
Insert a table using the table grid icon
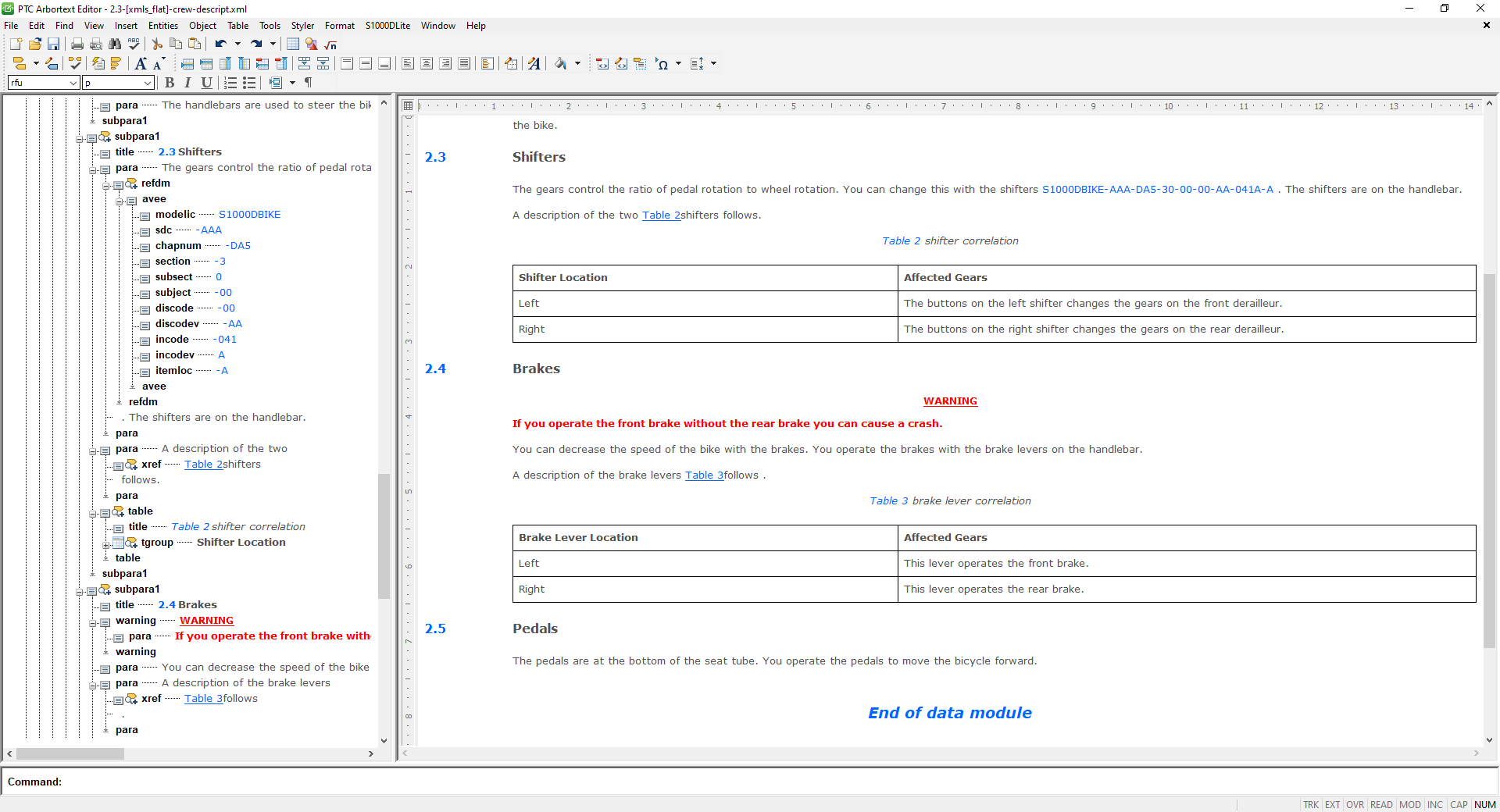coord(292,45)
